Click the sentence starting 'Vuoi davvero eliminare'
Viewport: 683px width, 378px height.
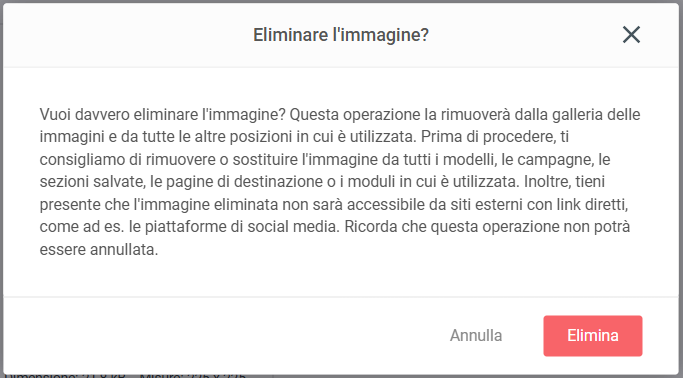click(162, 115)
